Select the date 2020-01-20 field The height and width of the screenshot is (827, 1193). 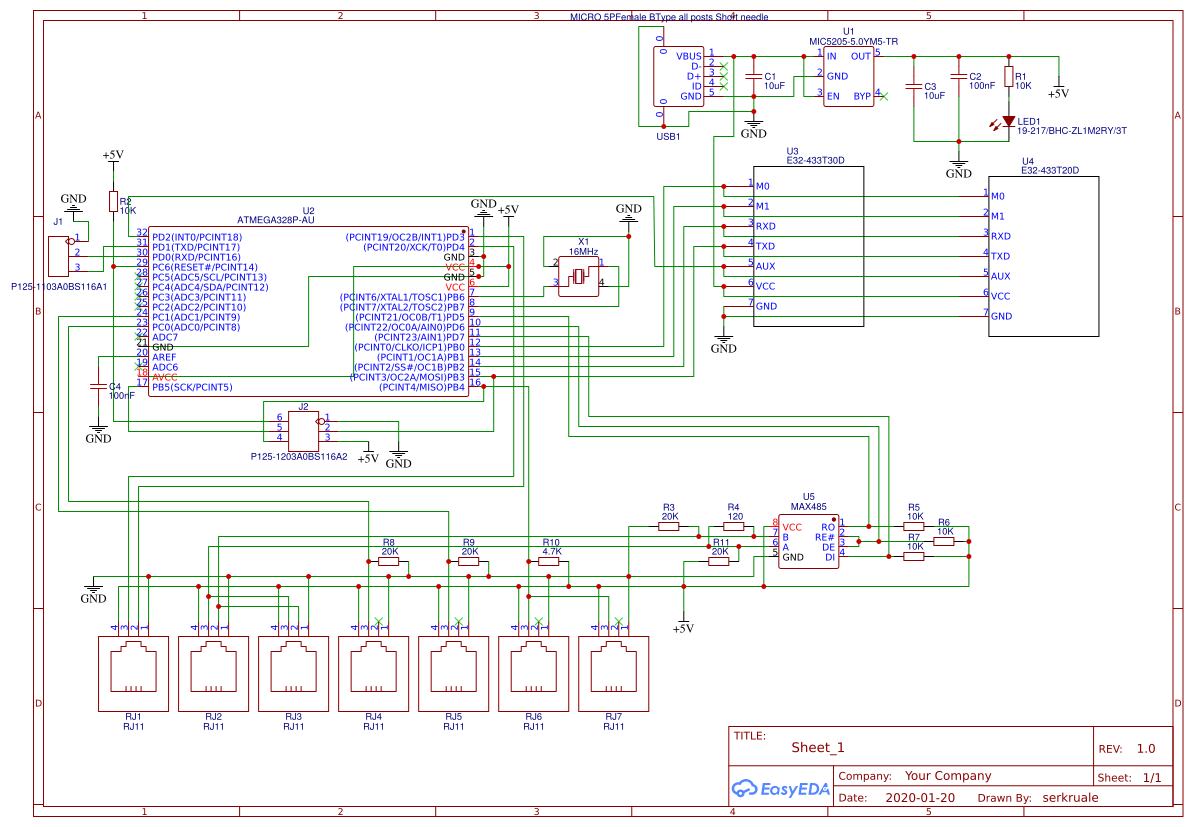pyautogui.click(x=920, y=799)
